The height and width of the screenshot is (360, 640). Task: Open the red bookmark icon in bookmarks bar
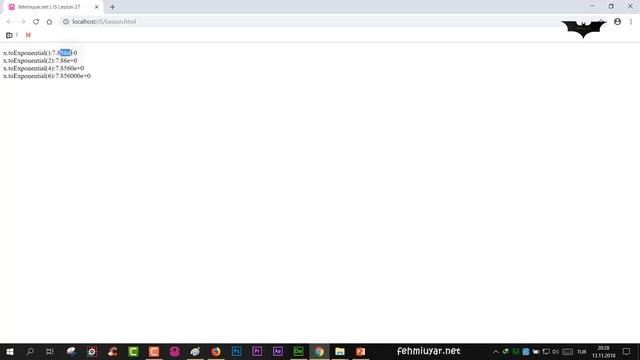28,35
